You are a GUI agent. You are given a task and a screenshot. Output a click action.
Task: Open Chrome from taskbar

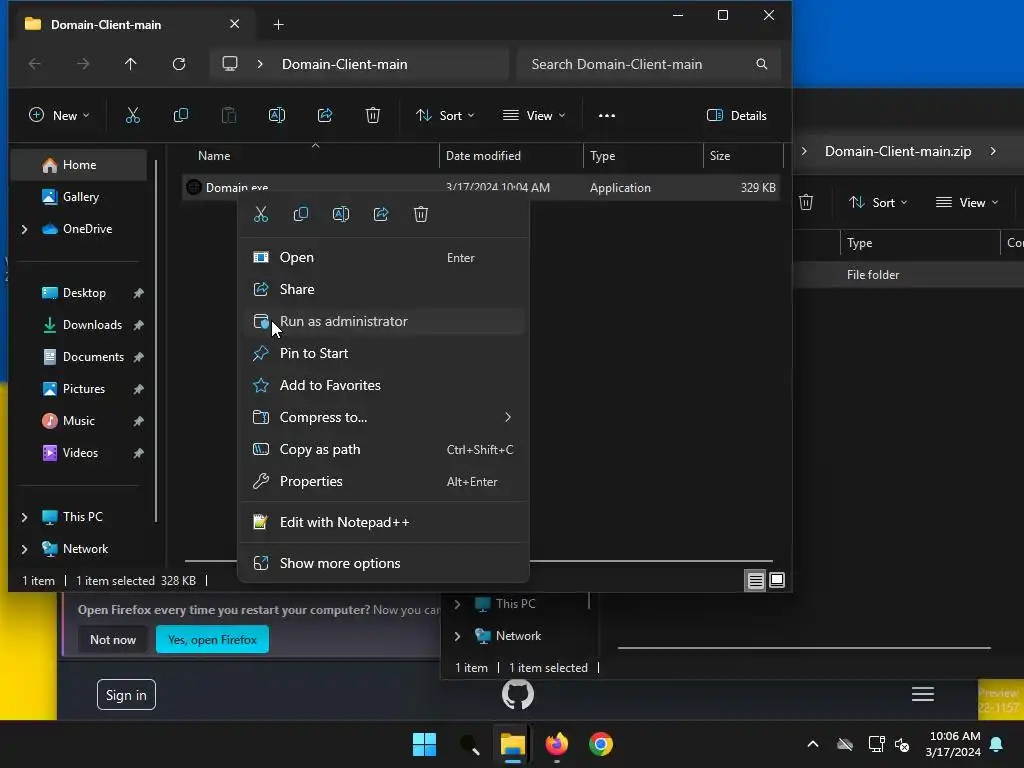[601, 744]
